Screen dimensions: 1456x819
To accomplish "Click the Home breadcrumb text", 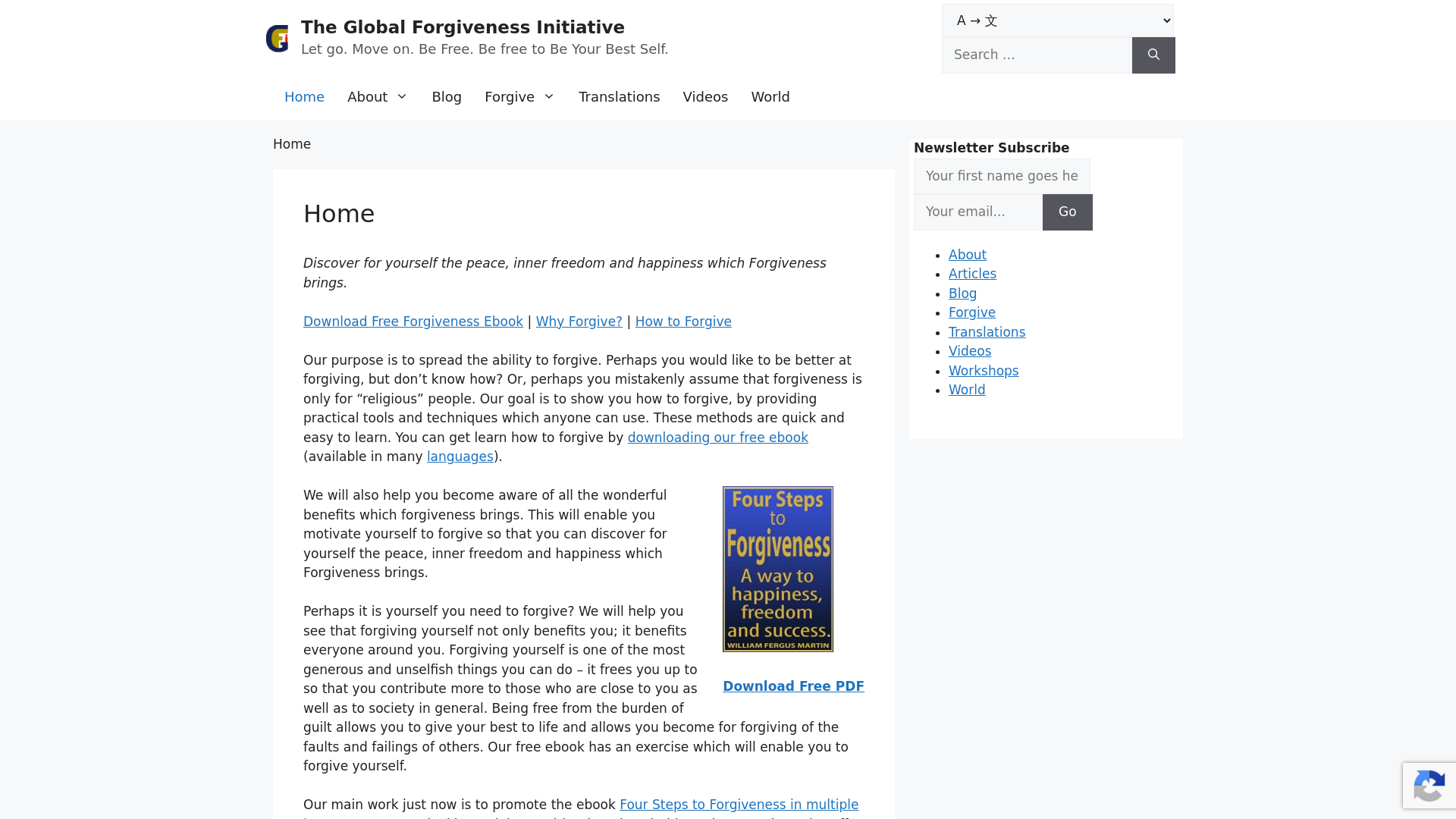I will pyautogui.click(x=292, y=144).
